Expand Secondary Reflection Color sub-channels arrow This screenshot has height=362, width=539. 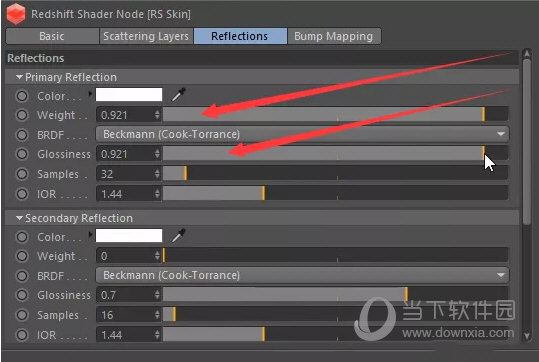coord(90,234)
